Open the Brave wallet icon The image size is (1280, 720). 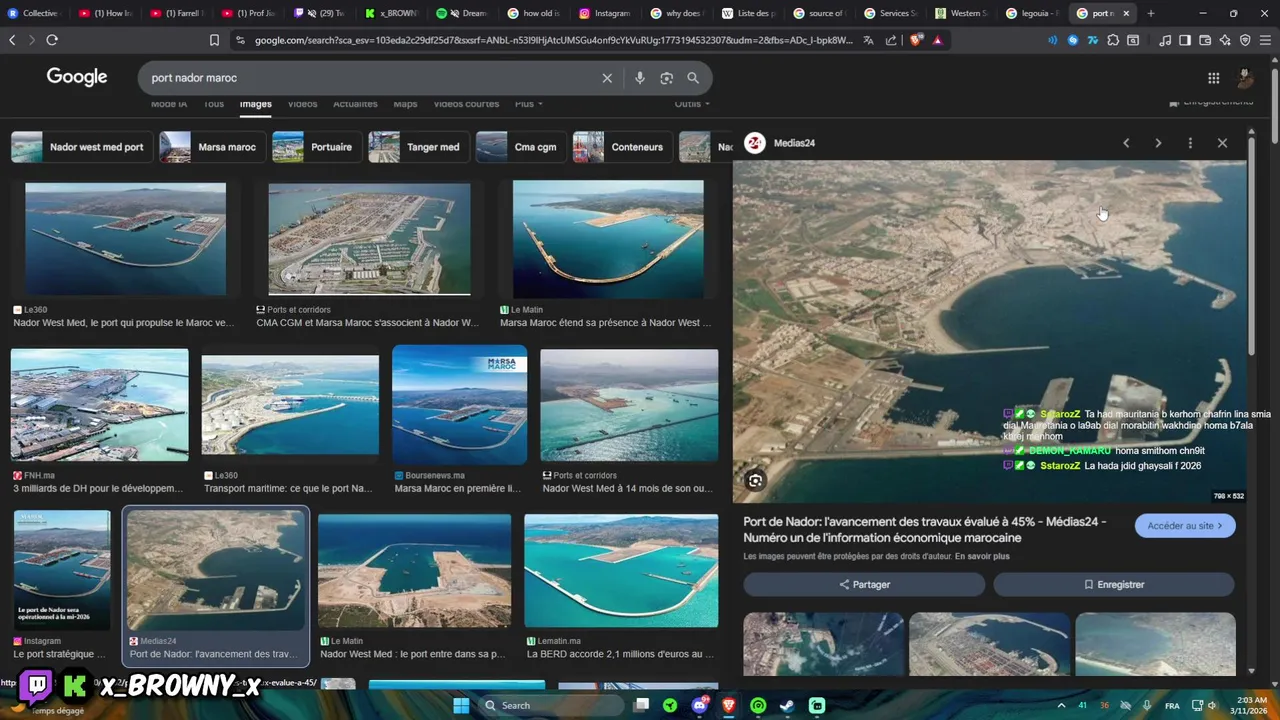tap(1205, 40)
